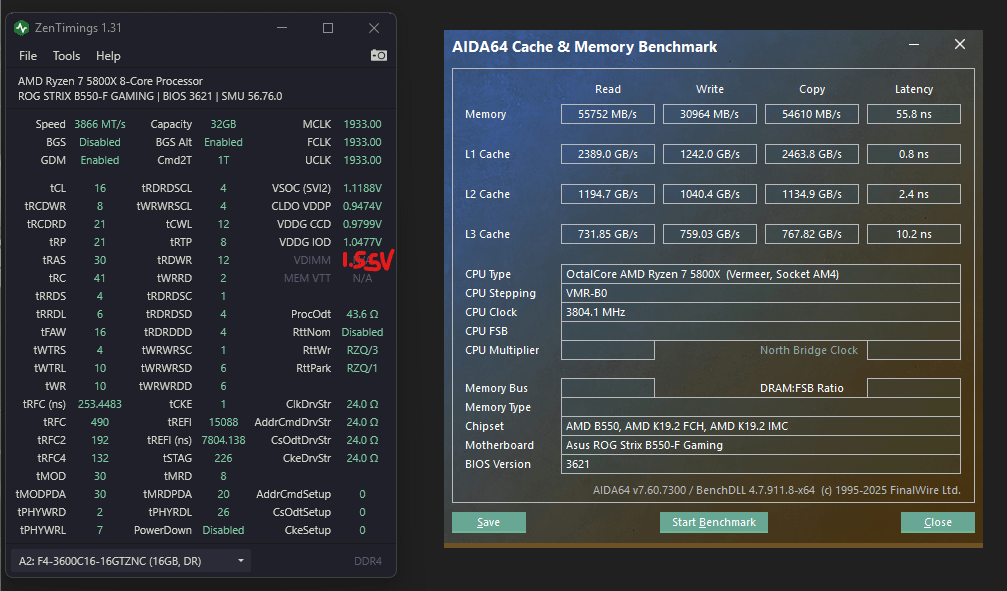Click the processor name AMD Ryzen 7 5800X
The height and width of the screenshot is (591, 1007).
(x=110, y=81)
